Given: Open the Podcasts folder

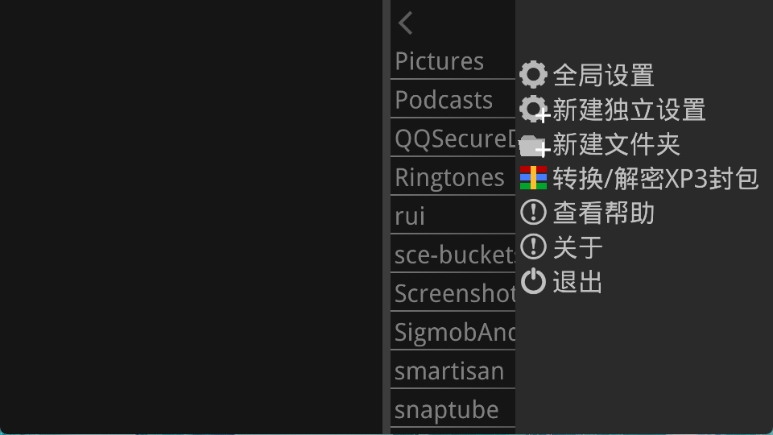Looking at the screenshot, I should tap(444, 100).
